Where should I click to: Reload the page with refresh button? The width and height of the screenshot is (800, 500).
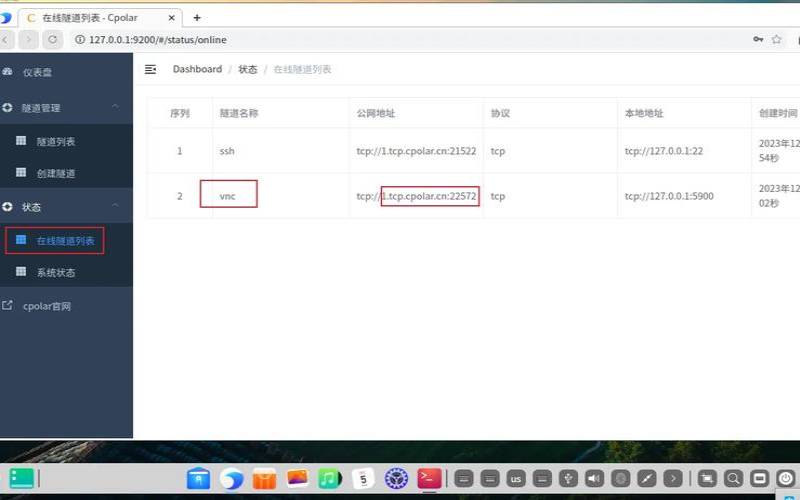(x=53, y=39)
